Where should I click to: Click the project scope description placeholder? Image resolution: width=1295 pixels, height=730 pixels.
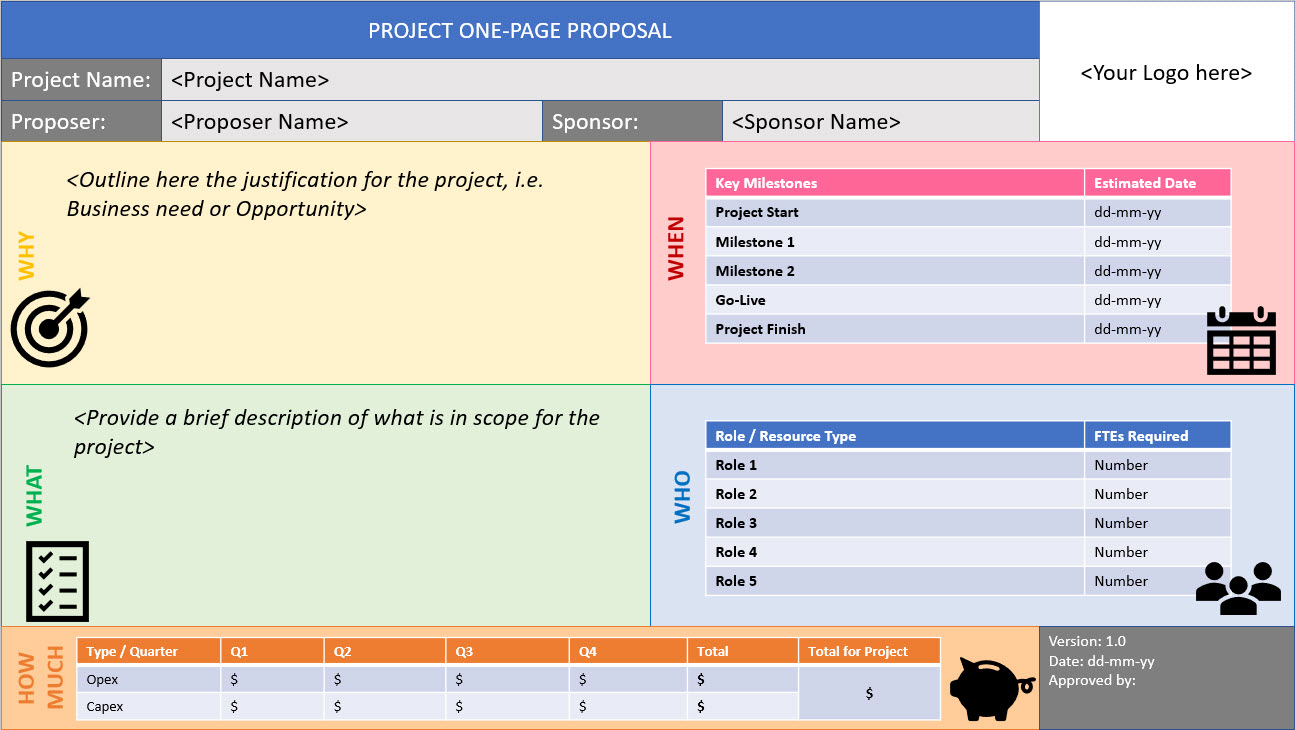(337, 432)
